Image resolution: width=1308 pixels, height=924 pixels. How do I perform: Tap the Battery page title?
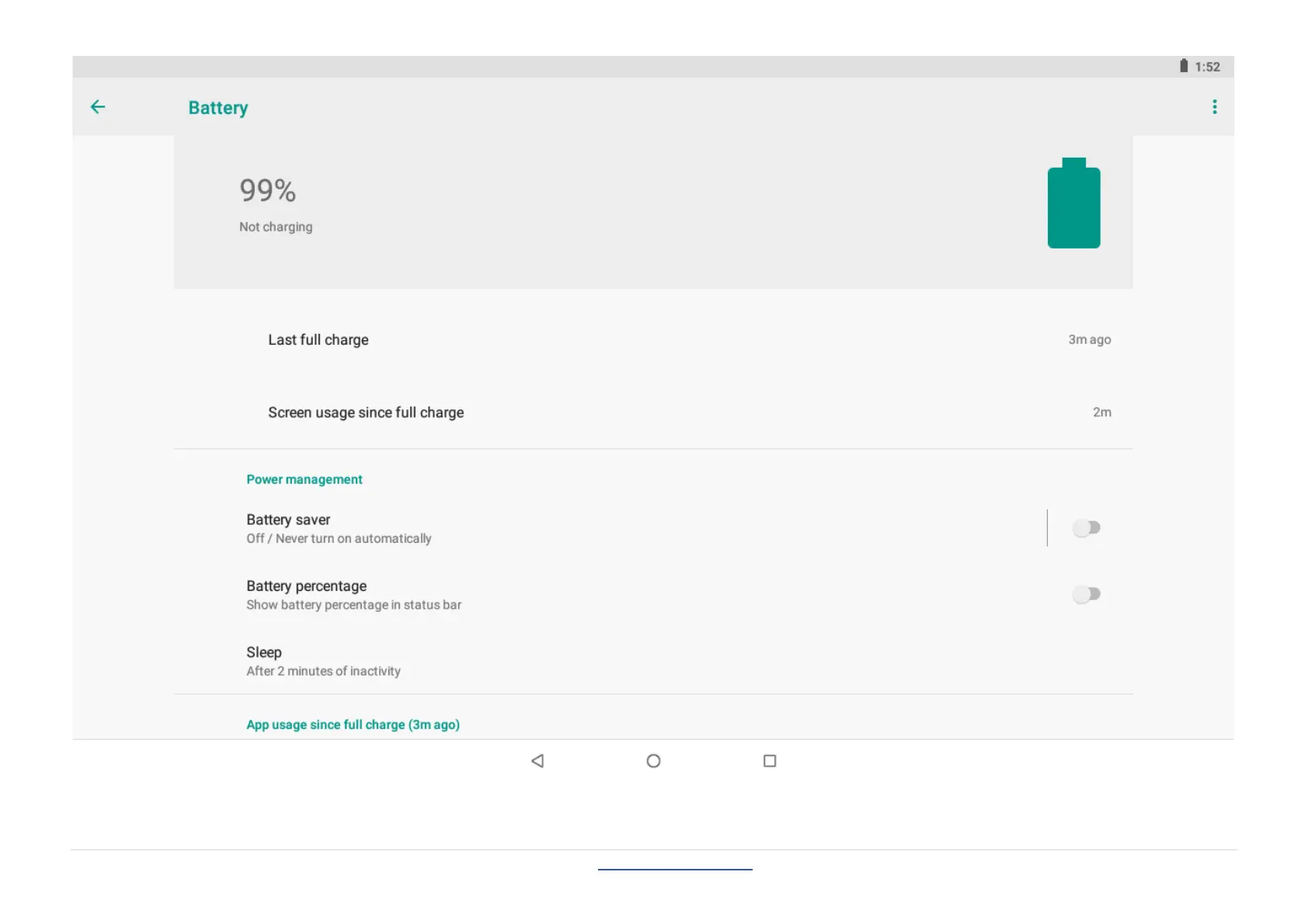(x=218, y=108)
